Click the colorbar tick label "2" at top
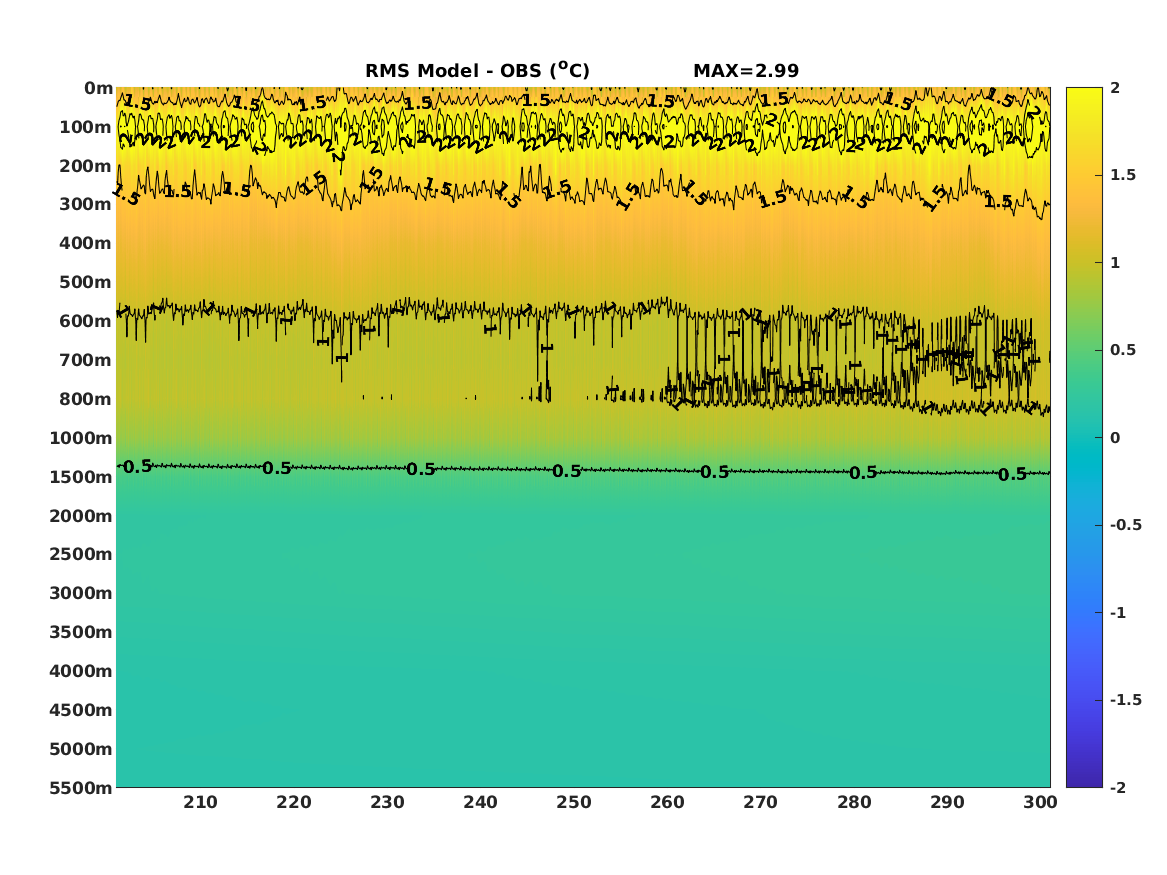This screenshot has height=875, width=1167. coord(1115,88)
